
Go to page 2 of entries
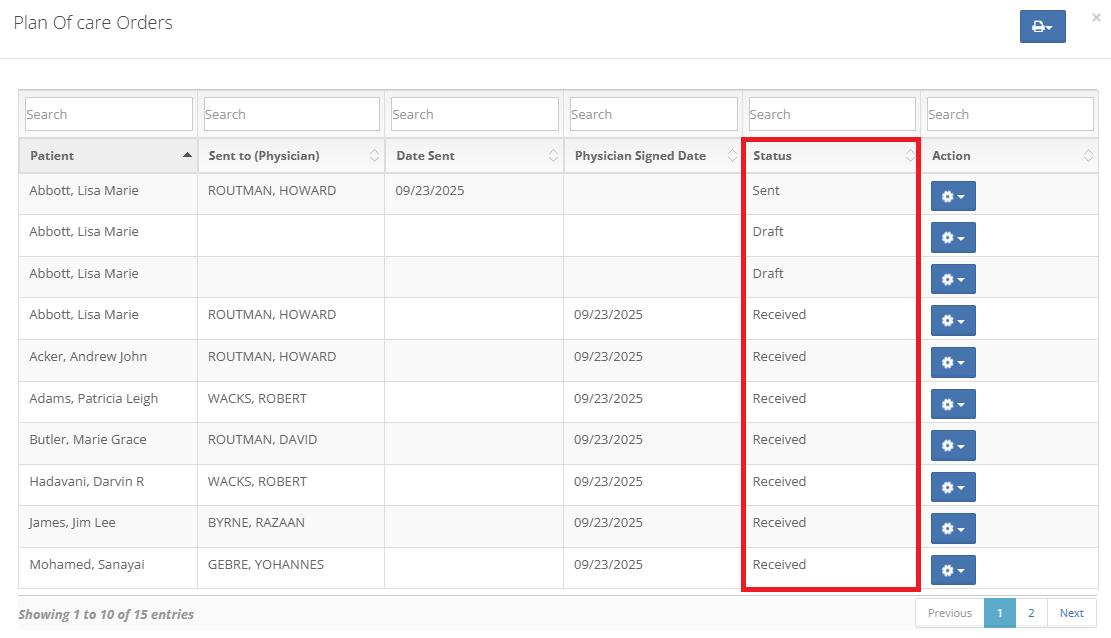click(x=1031, y=613)
